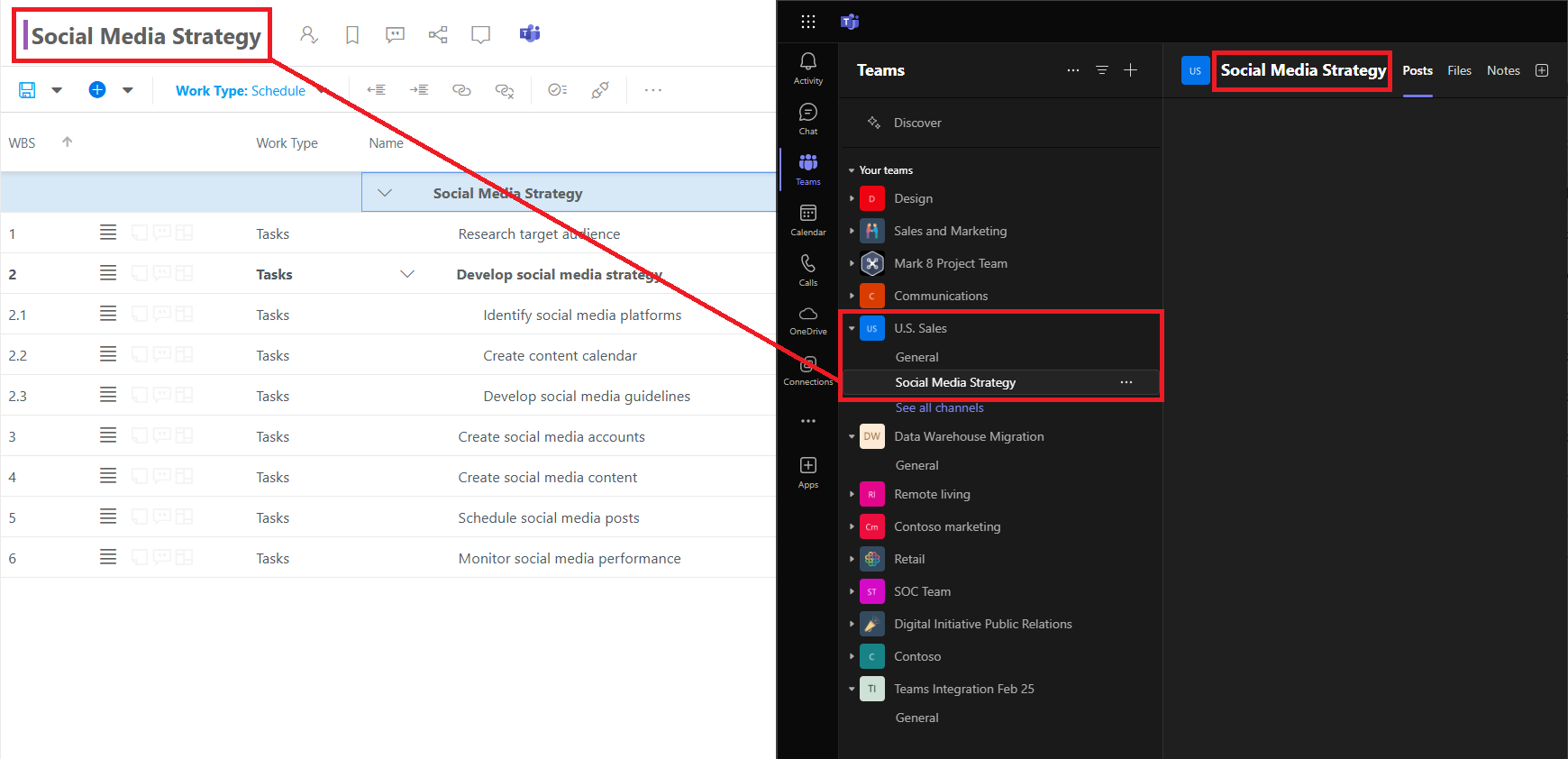Click the checklist complete icon in toolbar
Viewport: 1568px width, 759px height.
point(558,89)
